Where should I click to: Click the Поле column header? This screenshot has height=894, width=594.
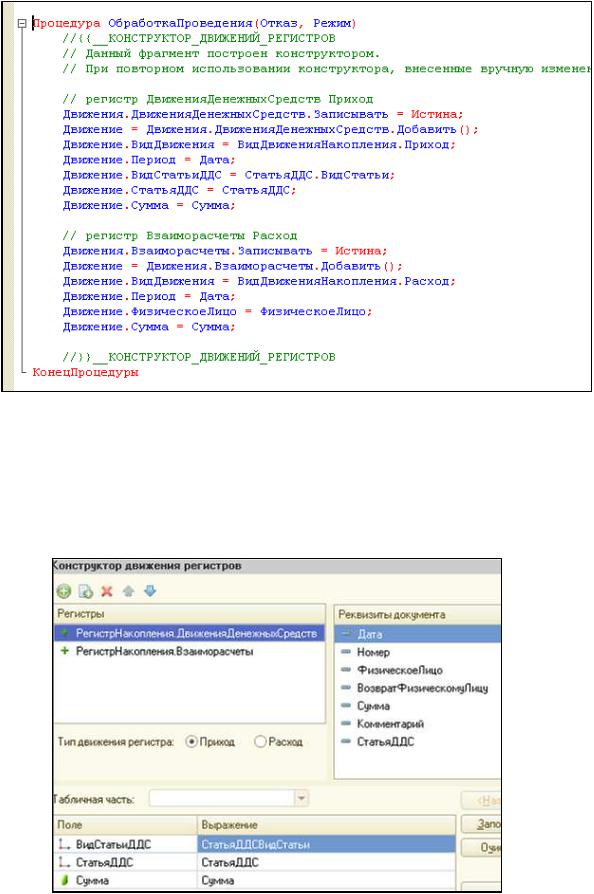(x=126, y=825)
